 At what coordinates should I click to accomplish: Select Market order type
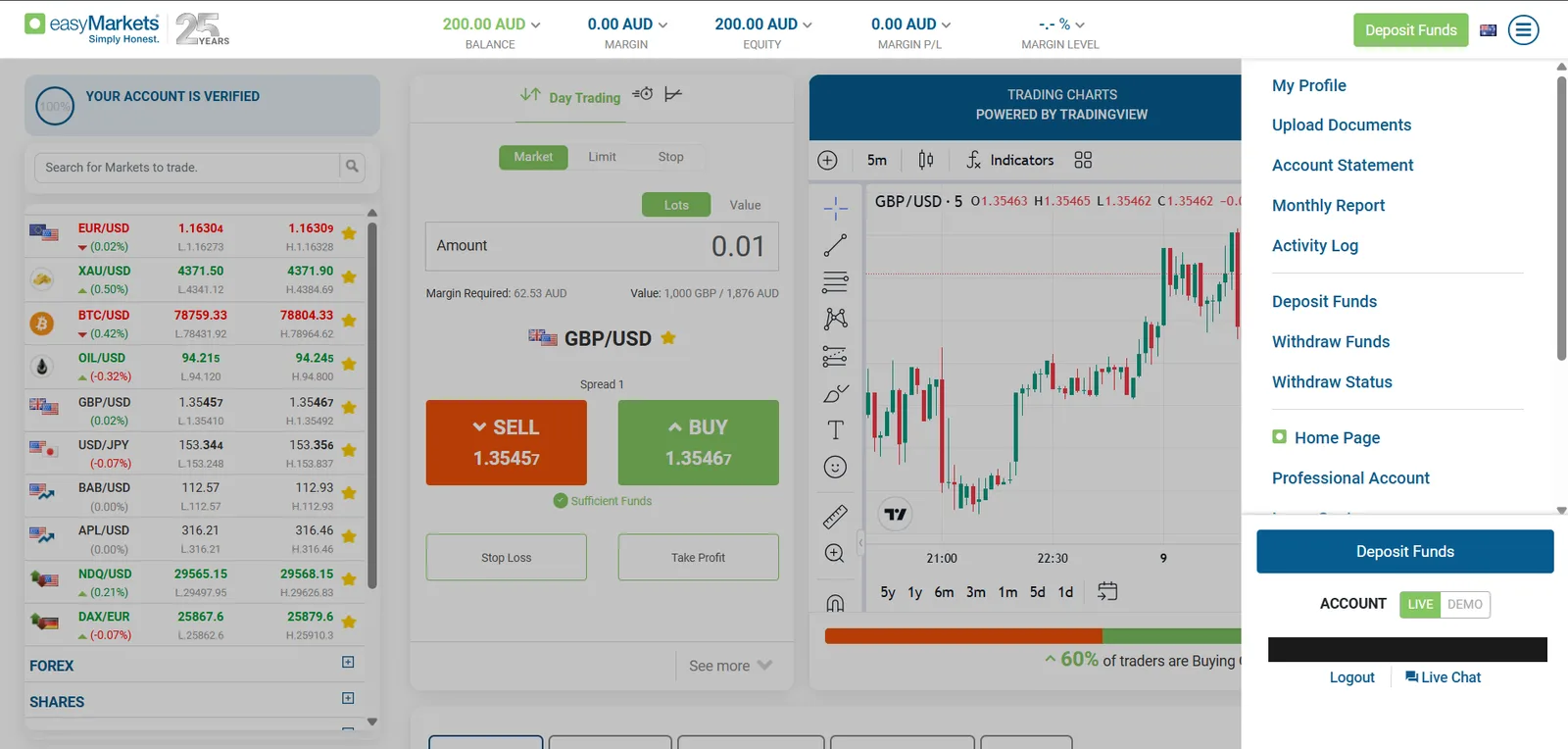(x=533, y=157)
